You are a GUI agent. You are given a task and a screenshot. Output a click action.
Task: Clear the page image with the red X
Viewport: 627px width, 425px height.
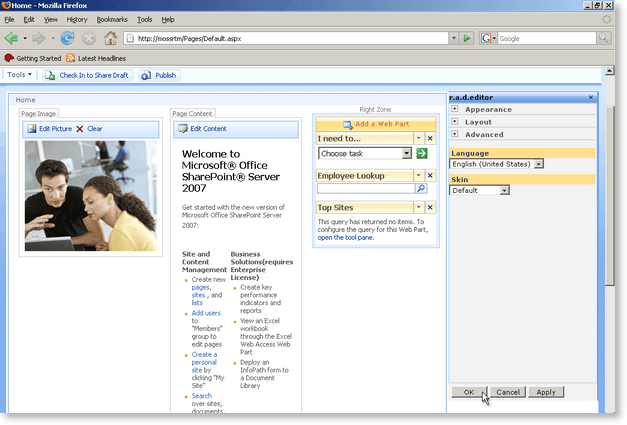coord(80,129)
